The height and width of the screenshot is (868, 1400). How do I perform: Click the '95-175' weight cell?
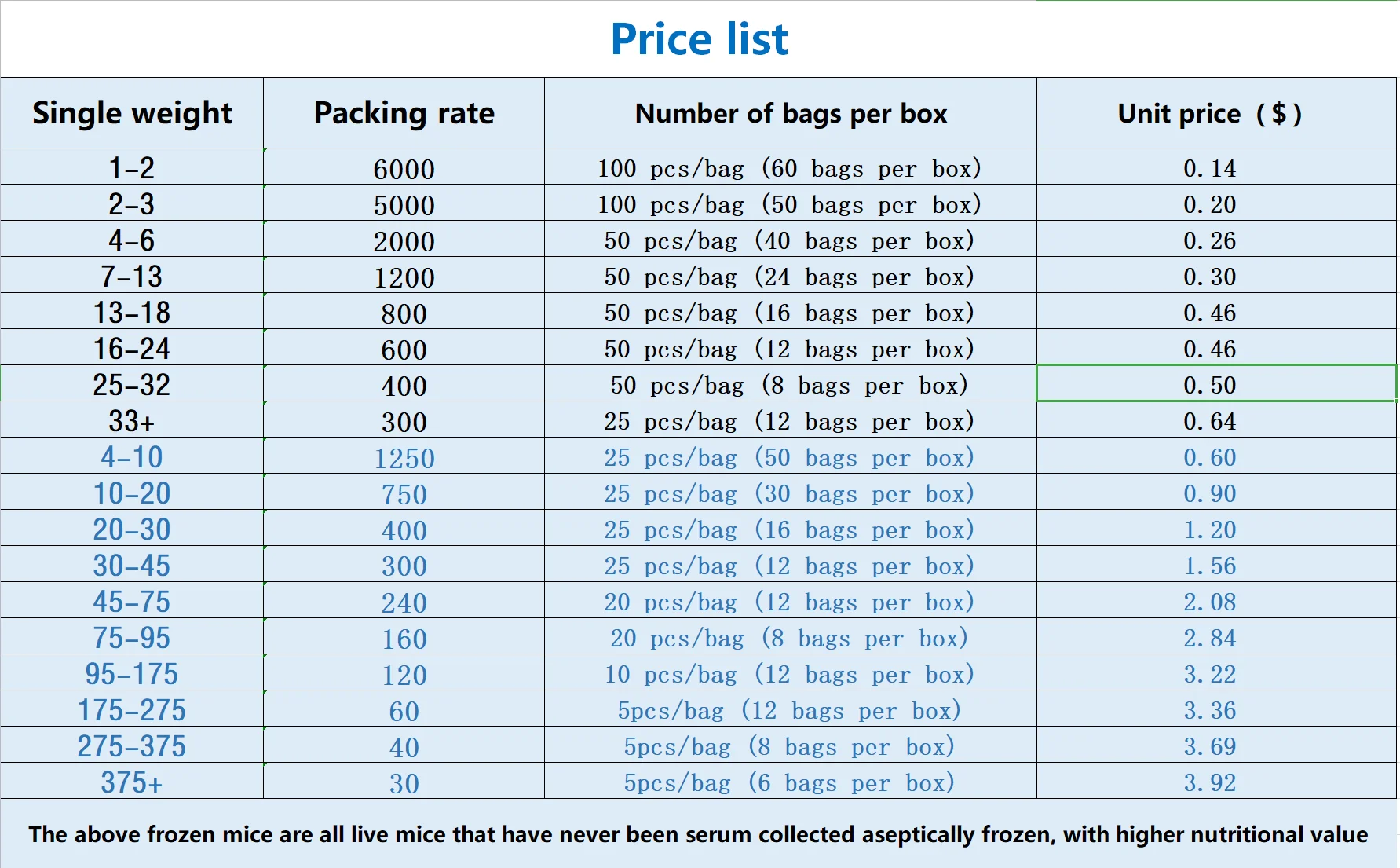coord(132,674)
